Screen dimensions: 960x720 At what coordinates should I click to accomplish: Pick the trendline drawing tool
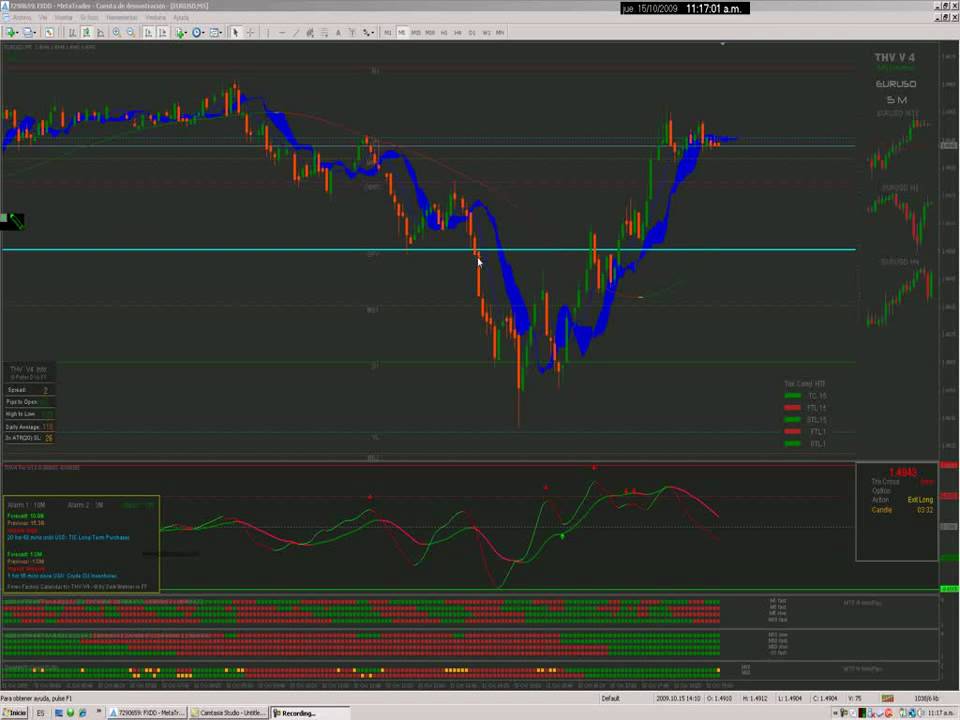(x=296, y=32)
